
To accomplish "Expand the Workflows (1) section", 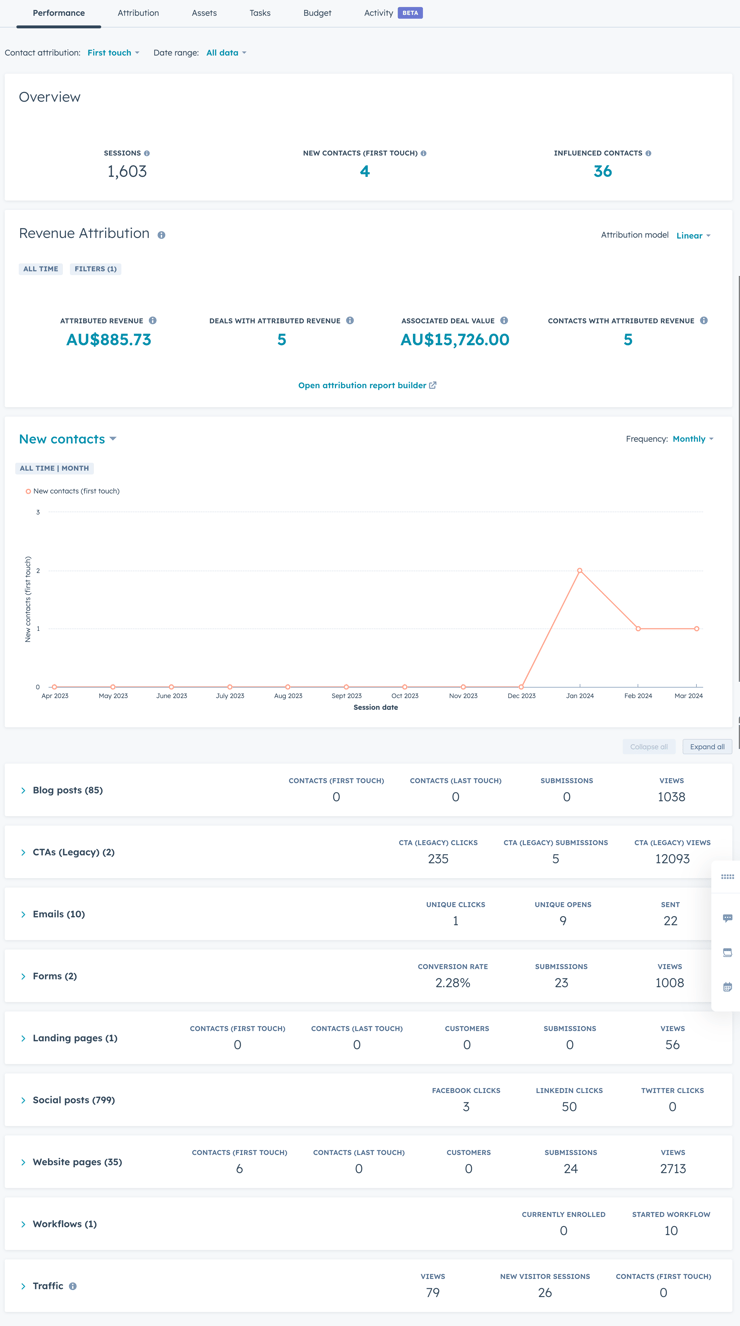I will coord(23,1225).
